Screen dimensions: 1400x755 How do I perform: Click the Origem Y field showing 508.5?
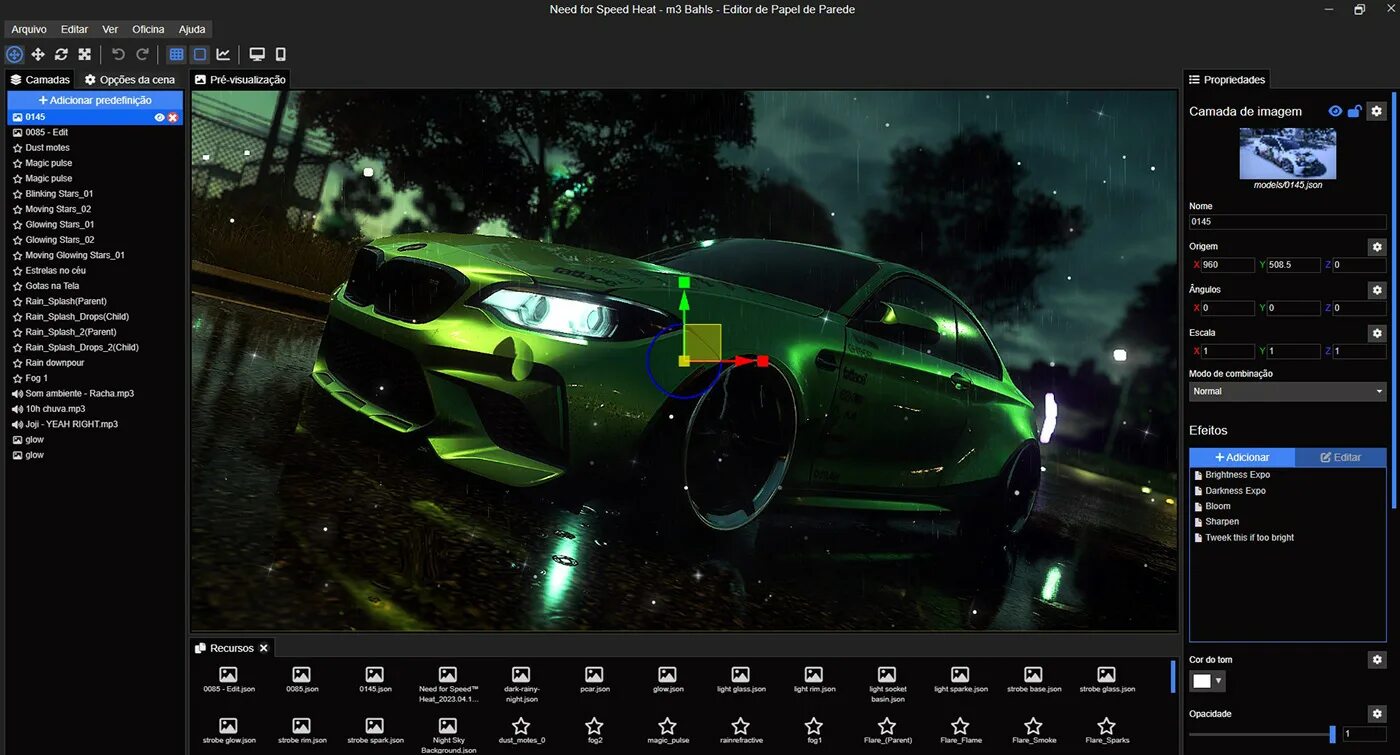pyautogui.click(x=1293, y=265)
